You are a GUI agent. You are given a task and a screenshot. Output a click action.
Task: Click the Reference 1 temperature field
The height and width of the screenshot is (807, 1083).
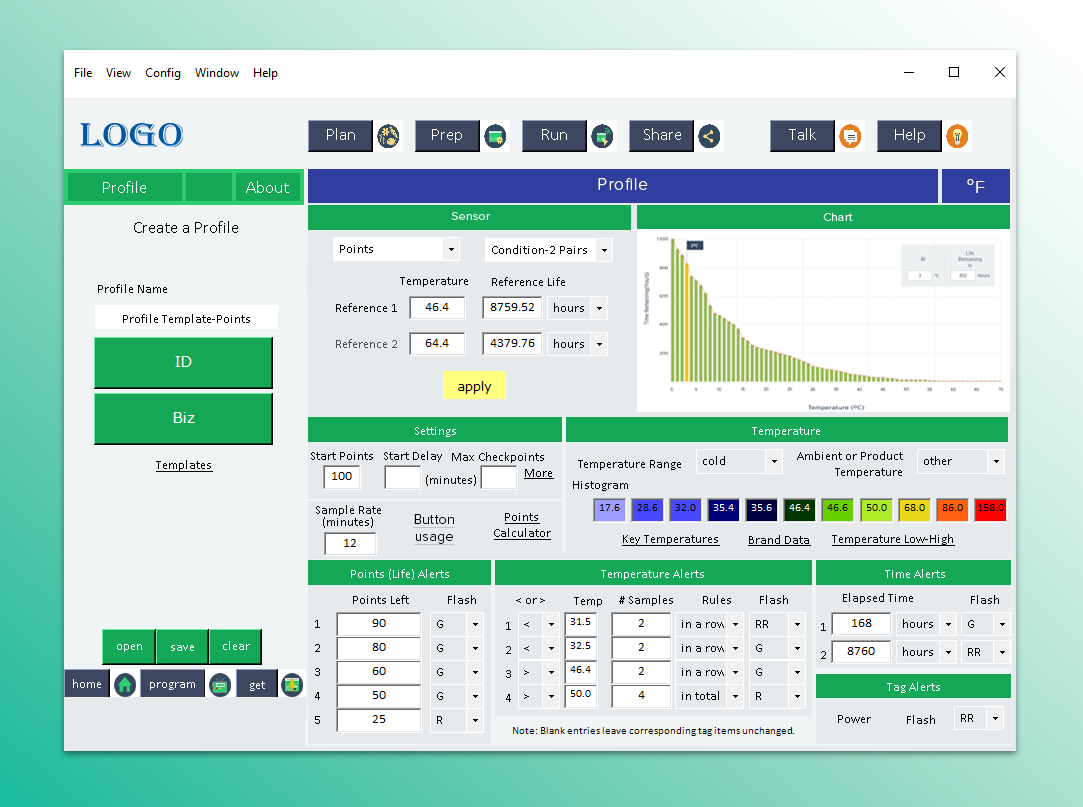click(437, 307)
